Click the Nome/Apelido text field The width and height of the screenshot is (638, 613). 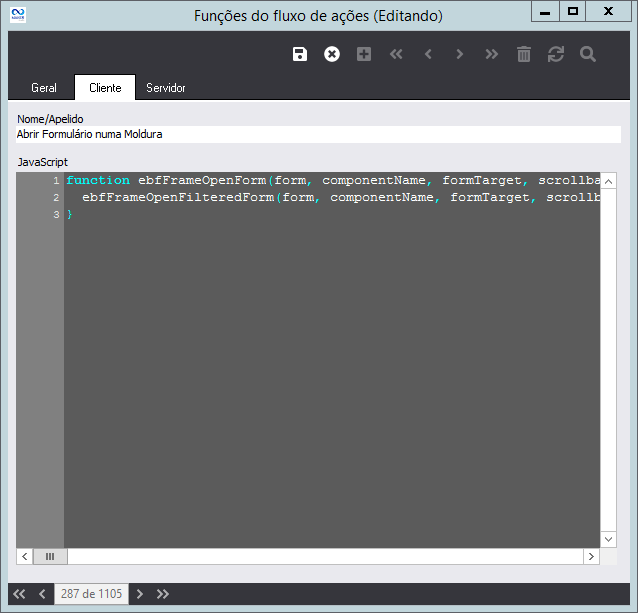318,134
